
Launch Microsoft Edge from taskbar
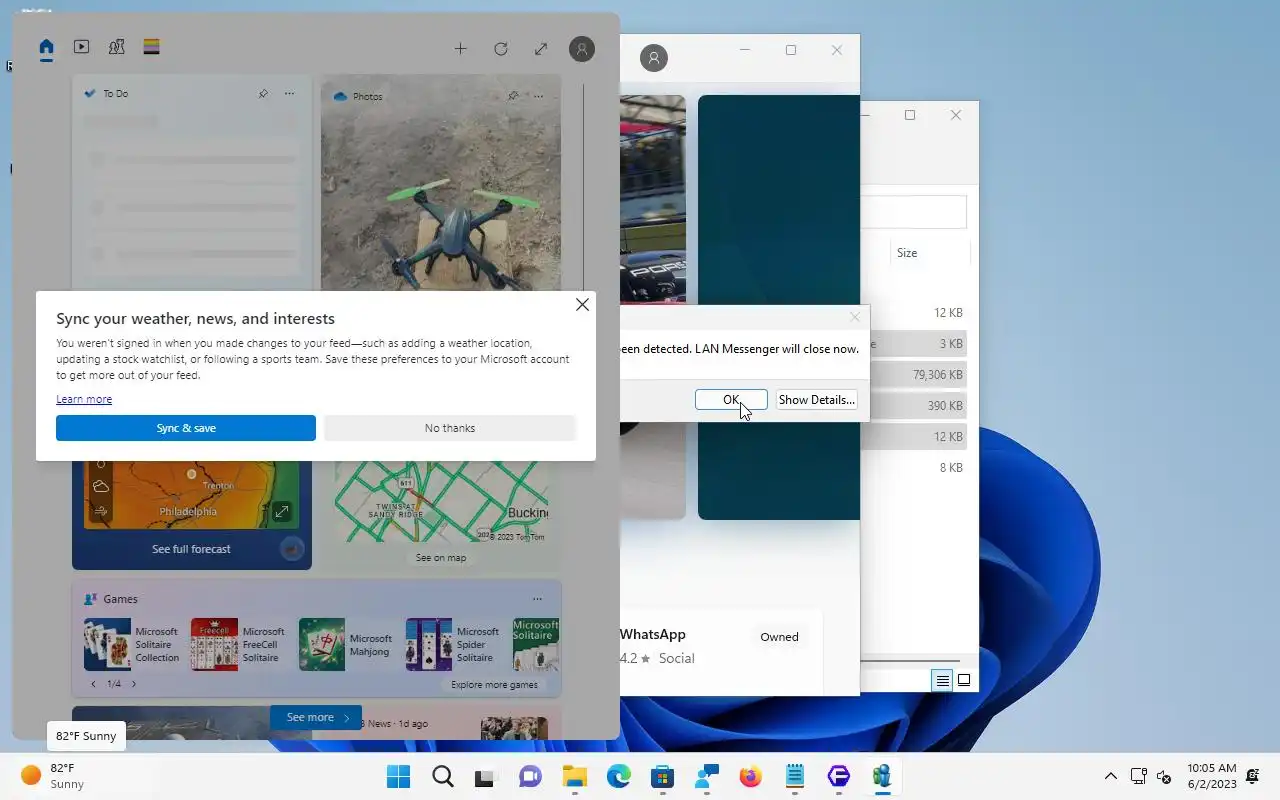click(x=618, y=777)
